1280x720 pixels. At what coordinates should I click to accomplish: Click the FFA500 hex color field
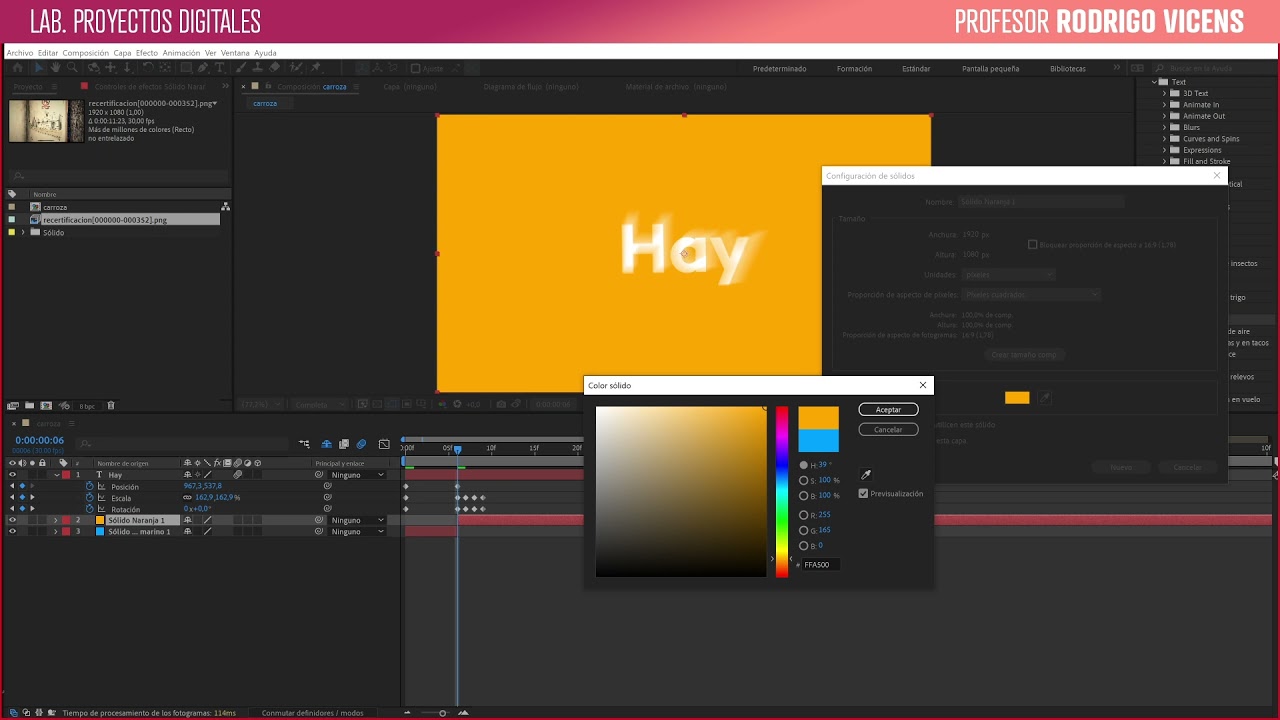tap(820, 565)
